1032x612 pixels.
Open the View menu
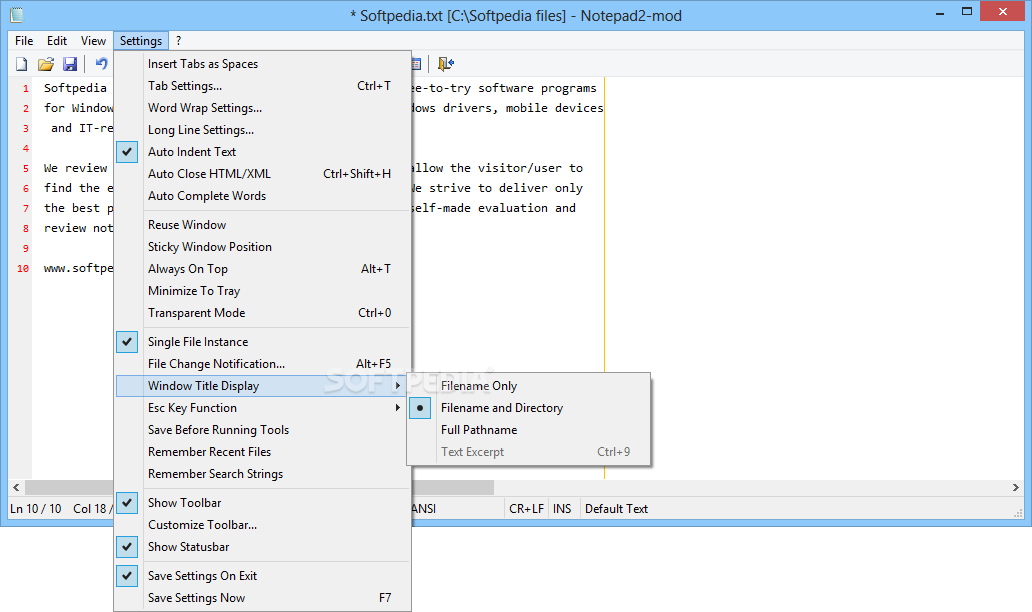[93, 41]
